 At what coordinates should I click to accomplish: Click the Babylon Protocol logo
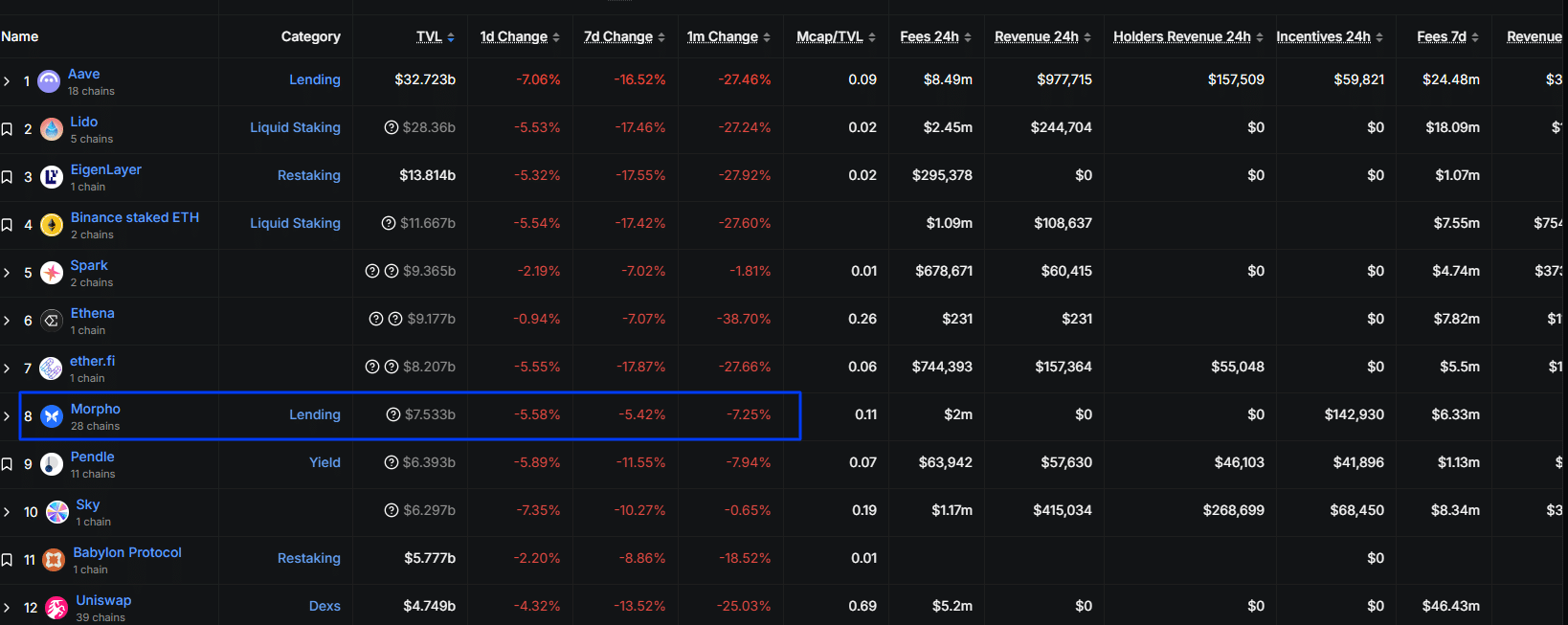tap(54, 560)
